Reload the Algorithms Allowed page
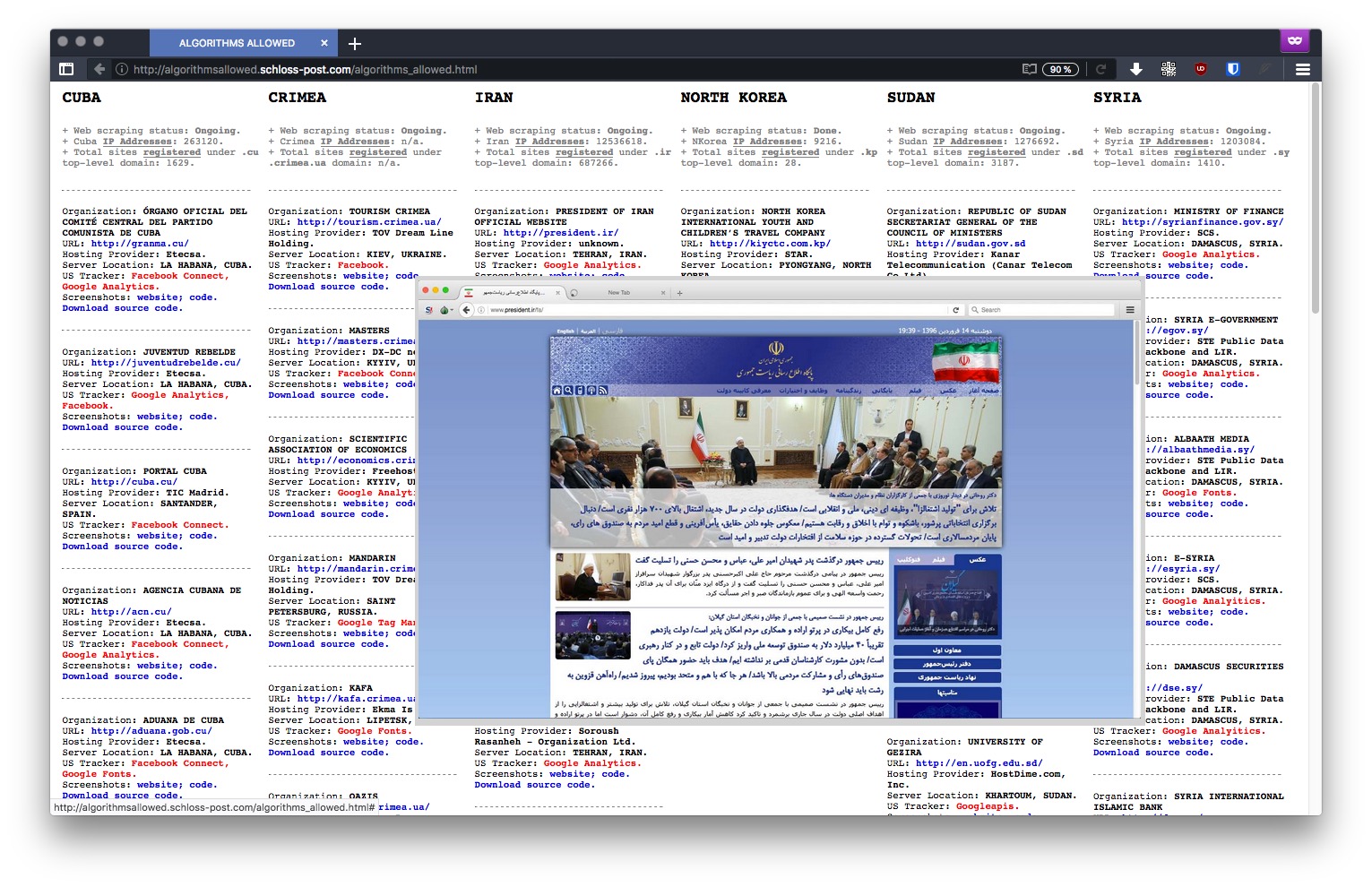This screenshot has width=1372, height=887. click(x=1100, y=69)
